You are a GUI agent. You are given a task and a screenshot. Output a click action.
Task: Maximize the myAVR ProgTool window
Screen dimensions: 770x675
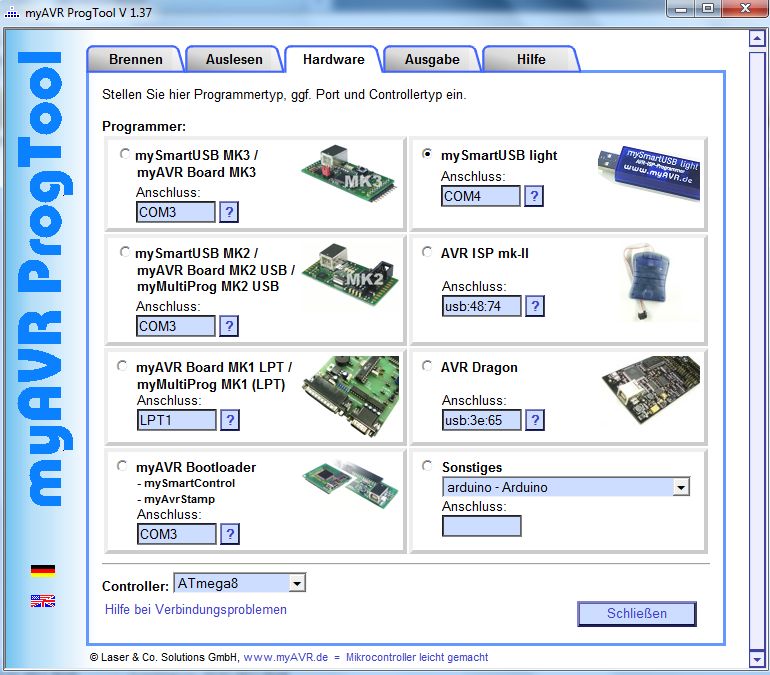pos(708,9)
